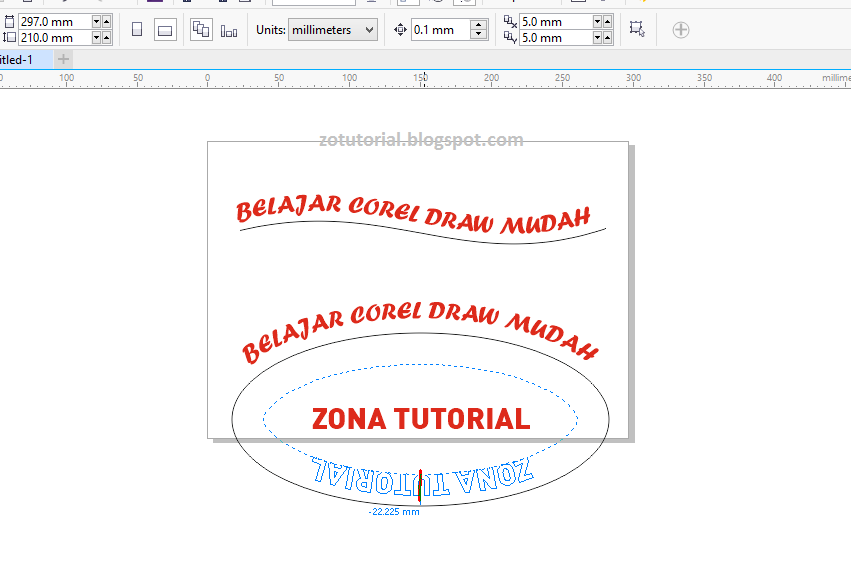The image size is (851, 583).
Task: Click the ZONA TUTORIAL text object
Action: pyautogui.click(x=420, y=418)
